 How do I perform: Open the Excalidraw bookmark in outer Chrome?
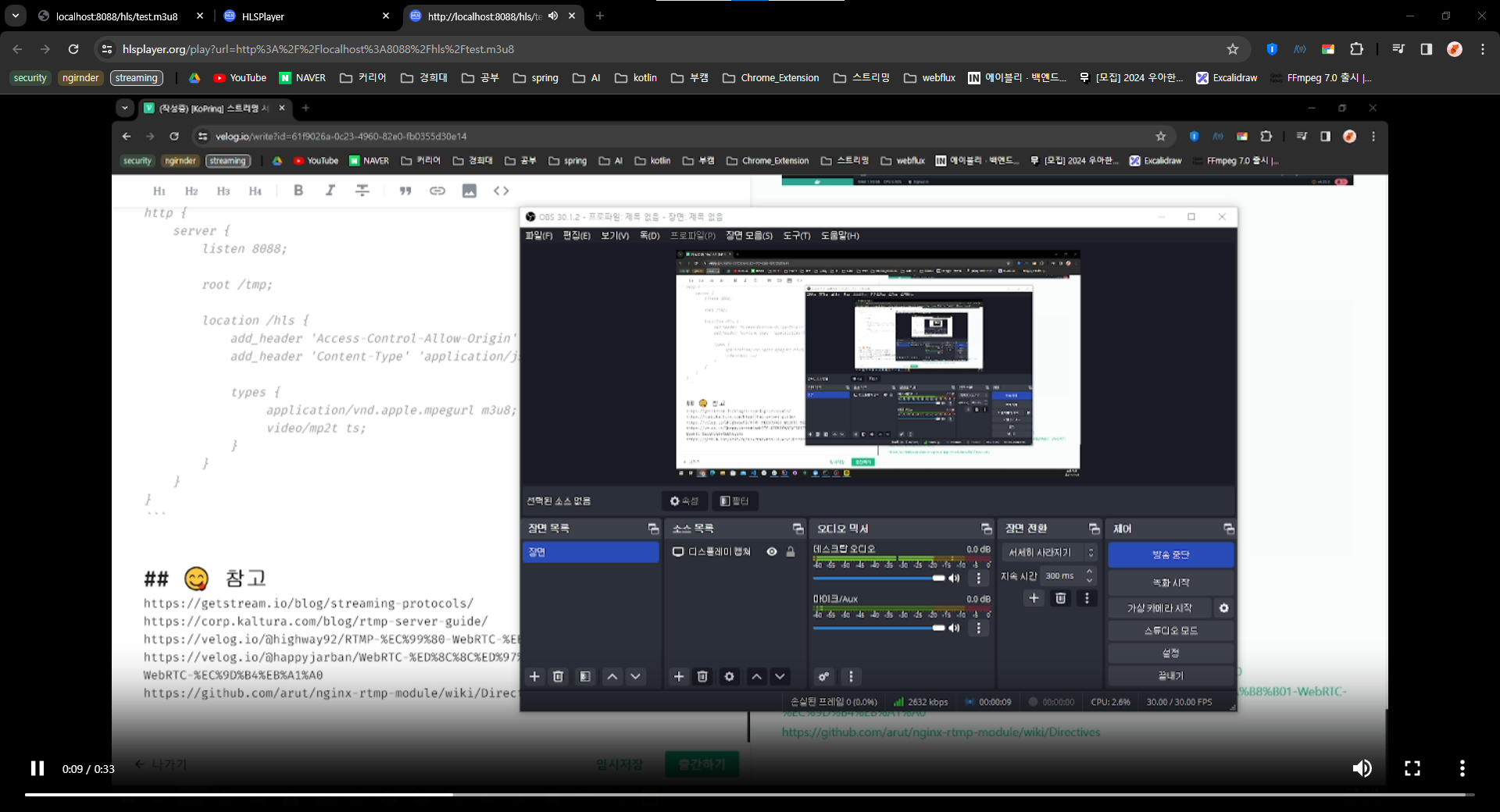[1227, 78]
